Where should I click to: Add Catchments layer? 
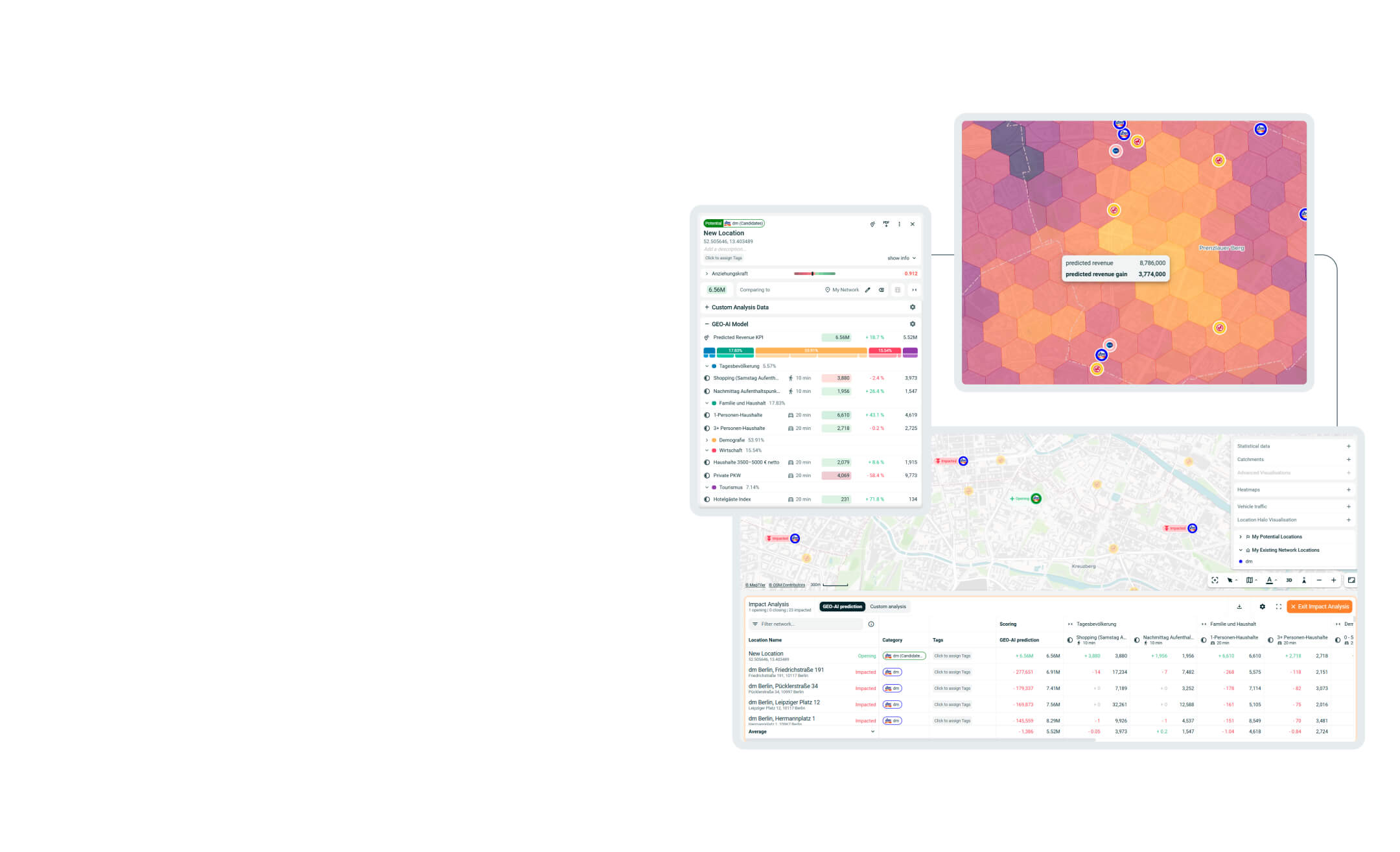(x=1349, y=460)
